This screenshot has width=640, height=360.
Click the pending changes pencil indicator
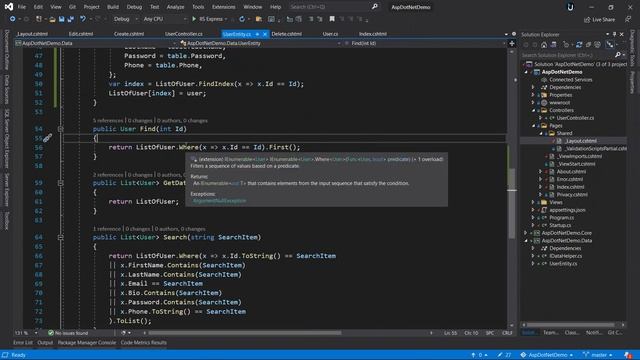(504, 355)
